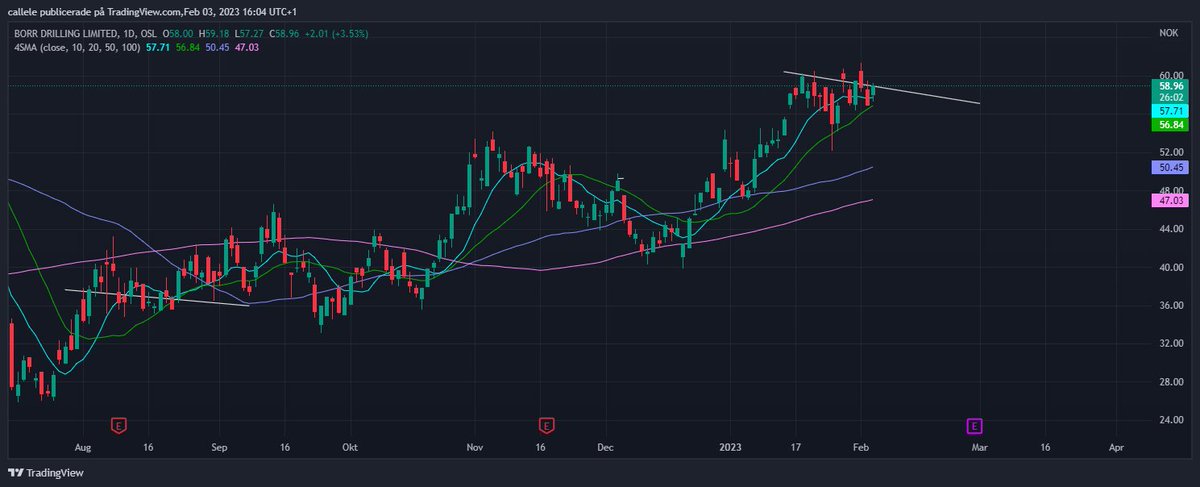Click the pink 47.03 price axis tag
This screenshot has width=1200, height=487.
1171,201
